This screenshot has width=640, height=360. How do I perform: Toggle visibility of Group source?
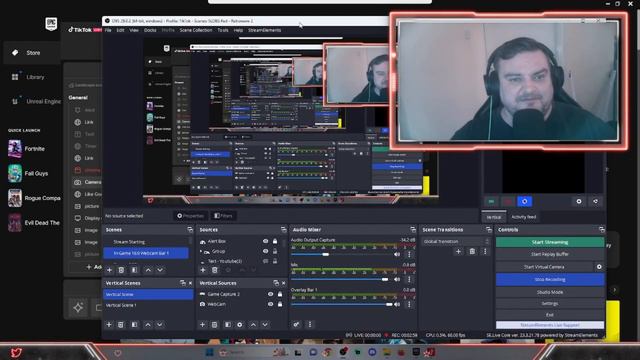[x=266, y=251]
